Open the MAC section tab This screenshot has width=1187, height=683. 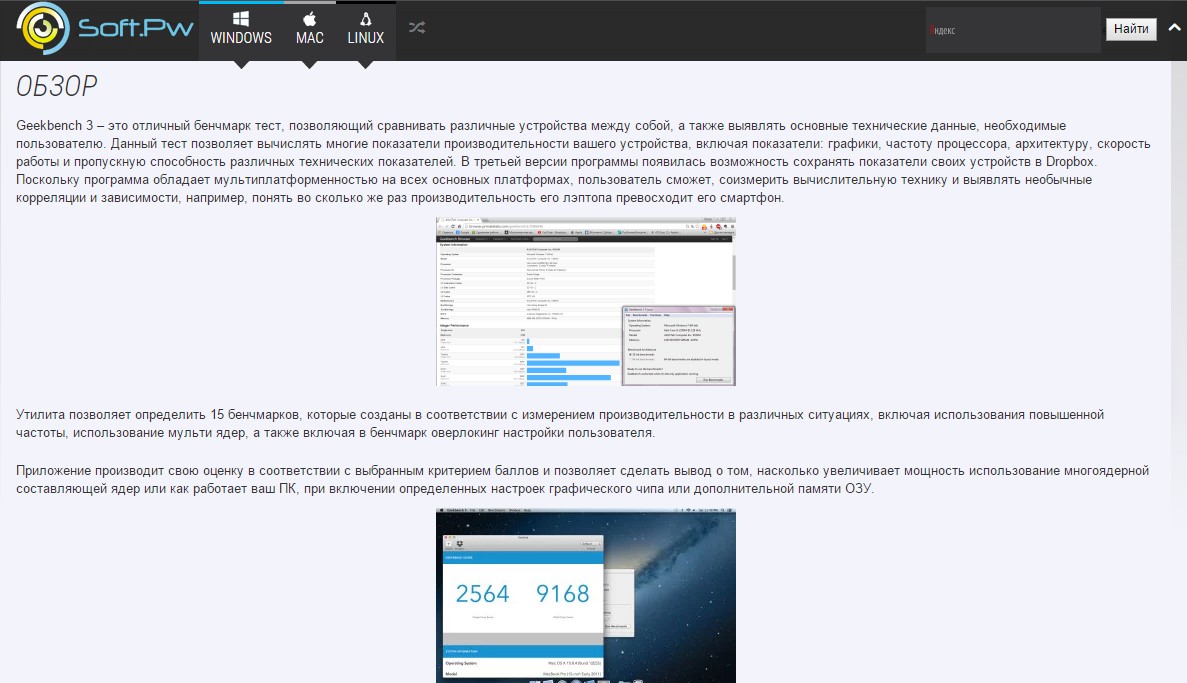click(310, 30)
